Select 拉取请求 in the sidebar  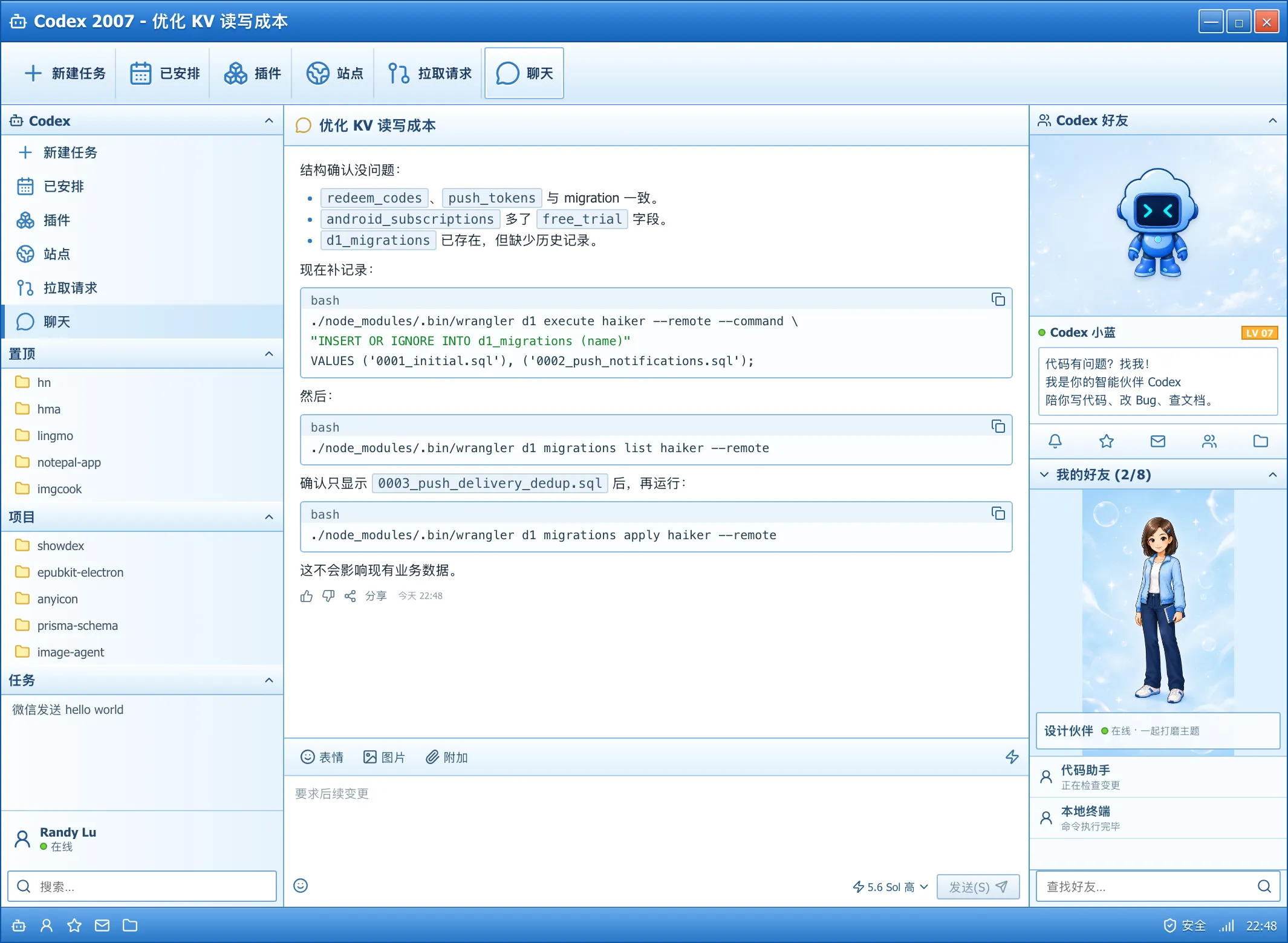point(142,288)
